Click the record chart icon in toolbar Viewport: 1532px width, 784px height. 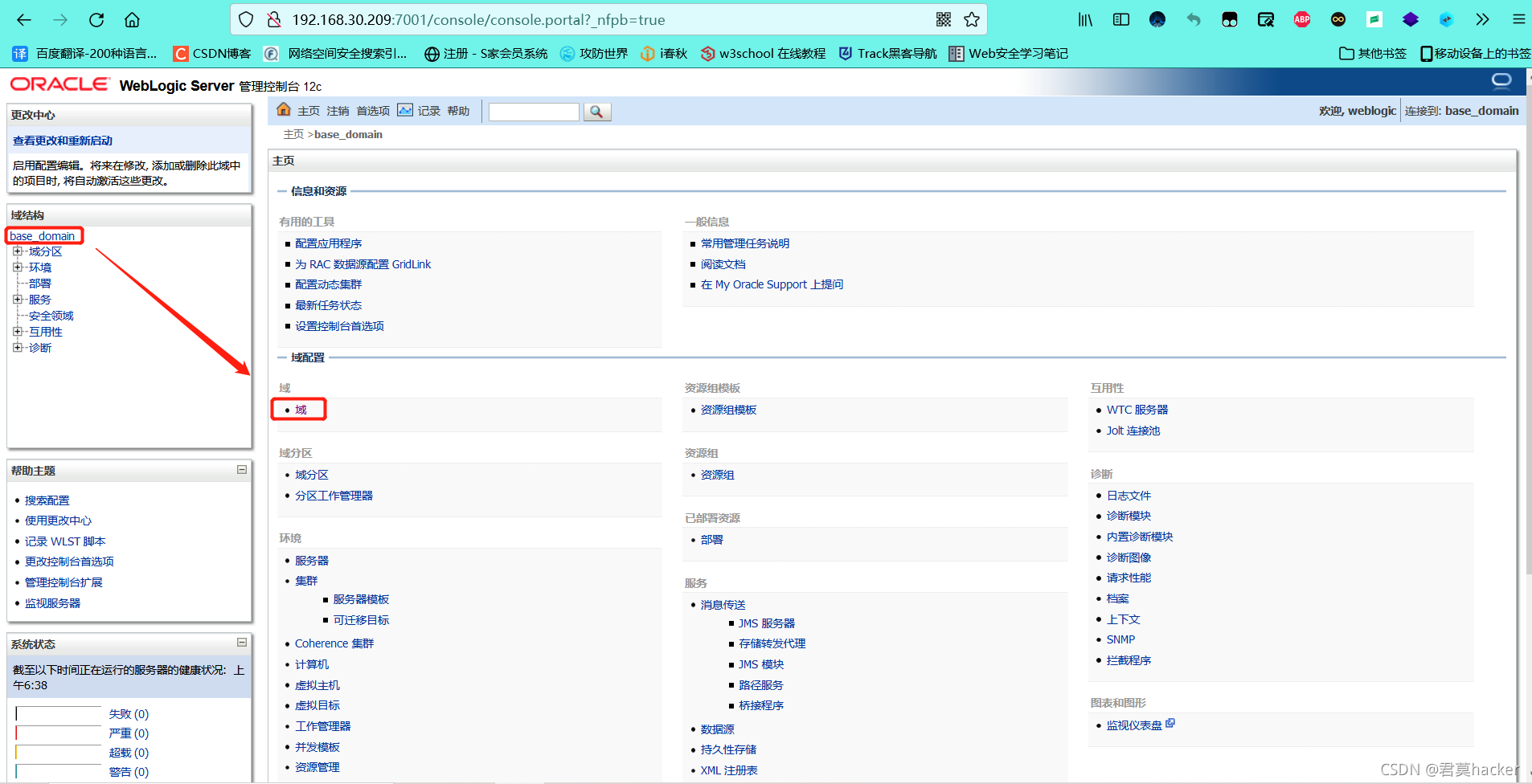coord(405,110)
